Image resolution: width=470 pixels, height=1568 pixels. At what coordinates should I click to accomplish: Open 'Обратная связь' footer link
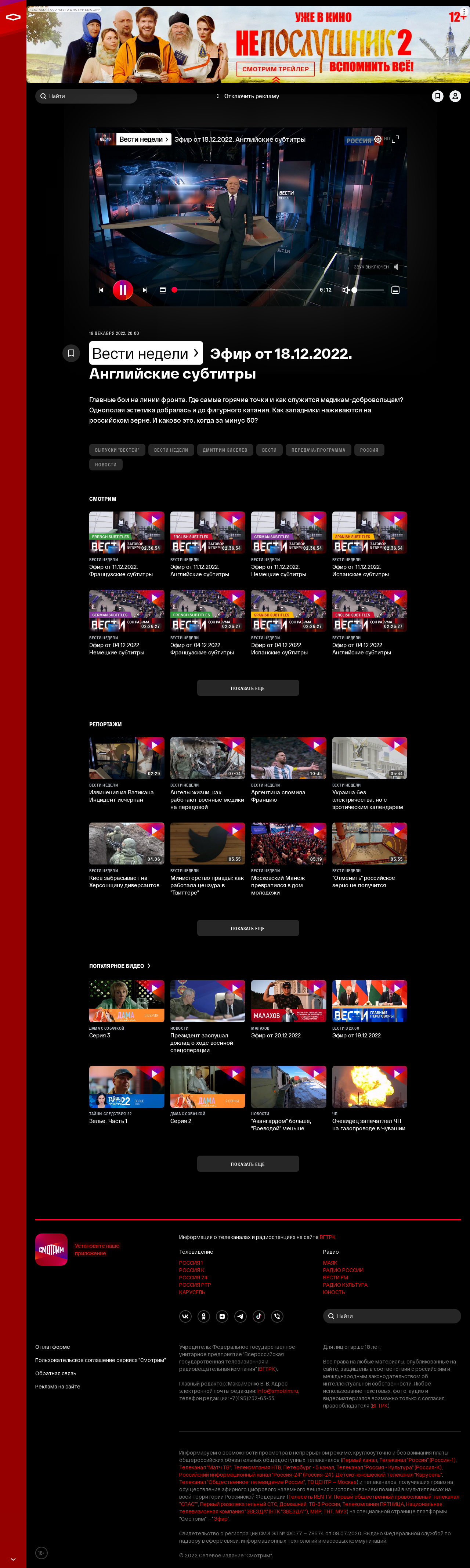coord(55,1373)
